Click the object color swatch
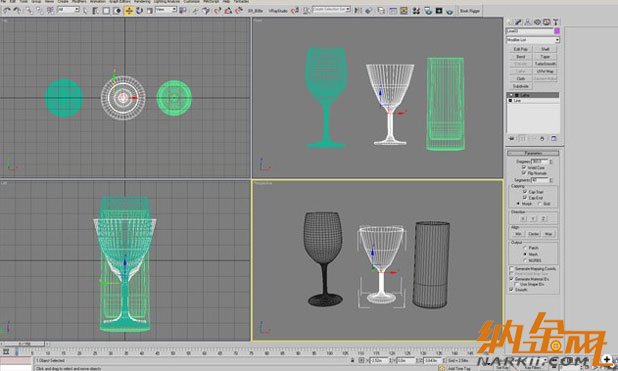 coord(557,31)
